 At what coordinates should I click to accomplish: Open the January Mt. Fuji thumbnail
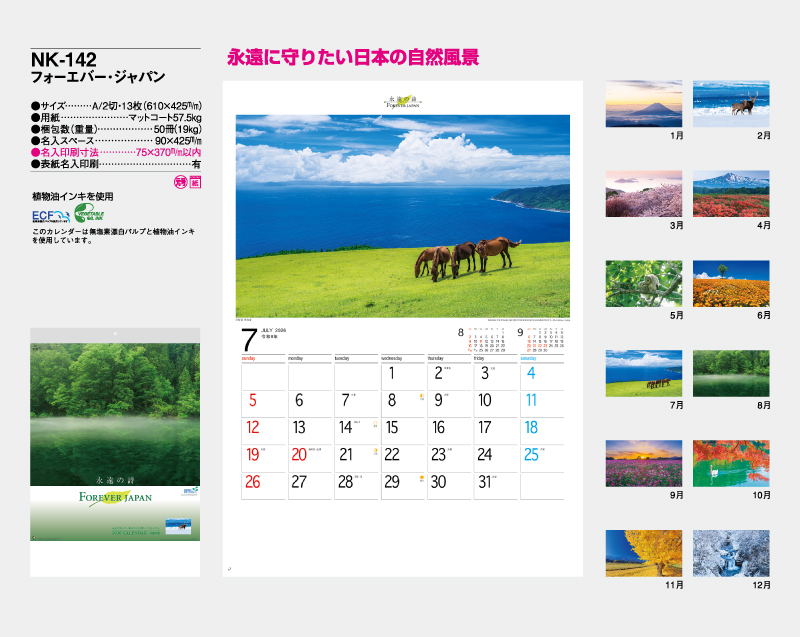coord(644,104)
